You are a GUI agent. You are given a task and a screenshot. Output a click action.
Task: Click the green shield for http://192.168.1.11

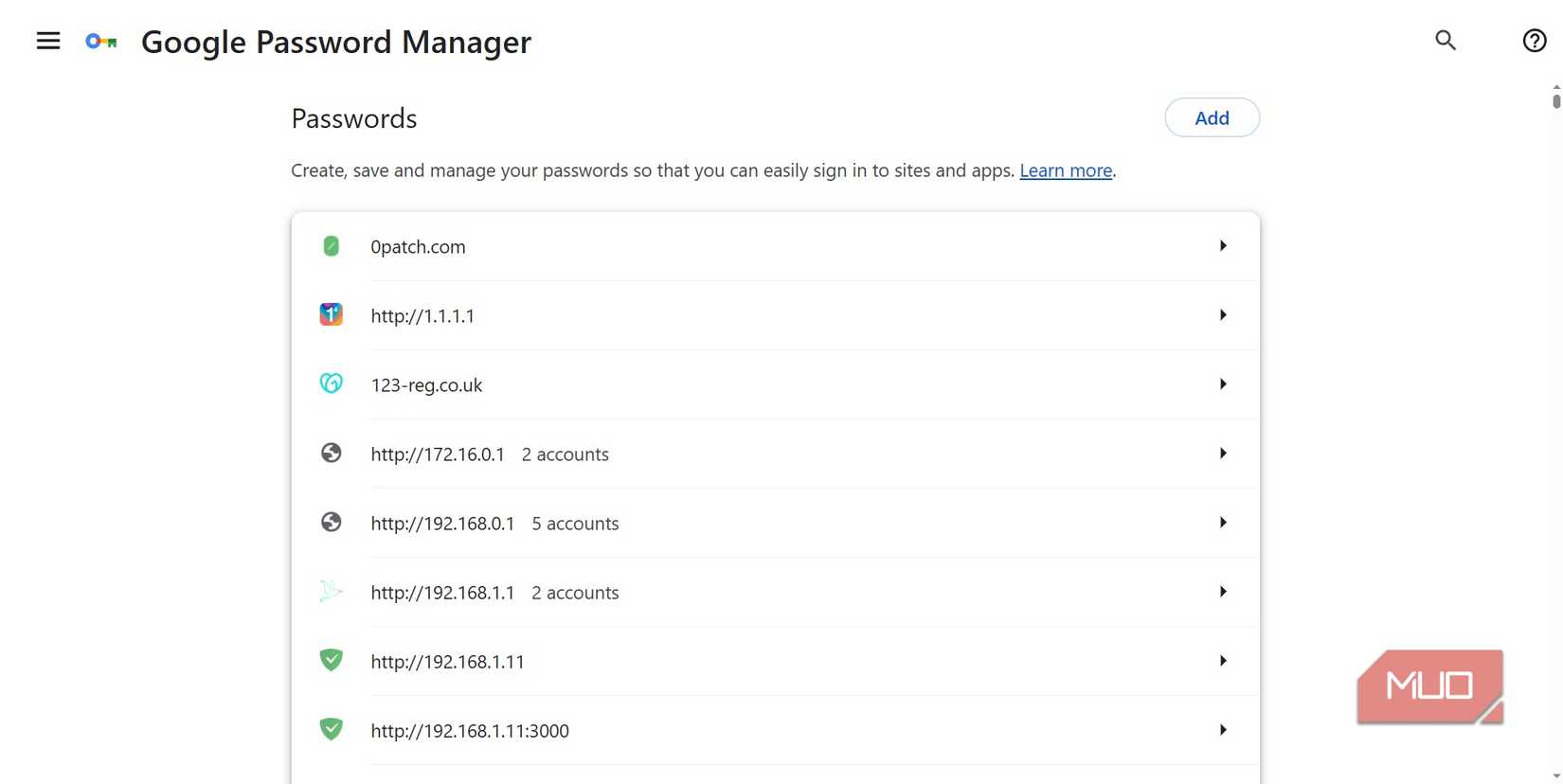(331, 660)
